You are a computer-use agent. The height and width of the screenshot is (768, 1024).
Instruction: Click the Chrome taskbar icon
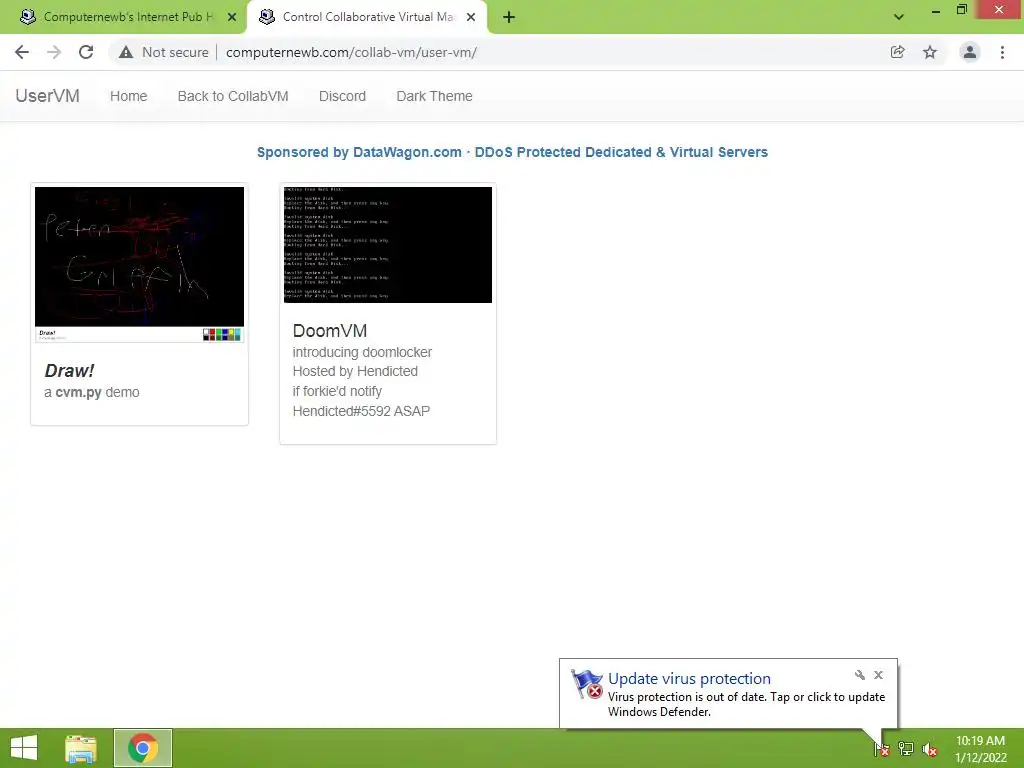click(143, 748)
